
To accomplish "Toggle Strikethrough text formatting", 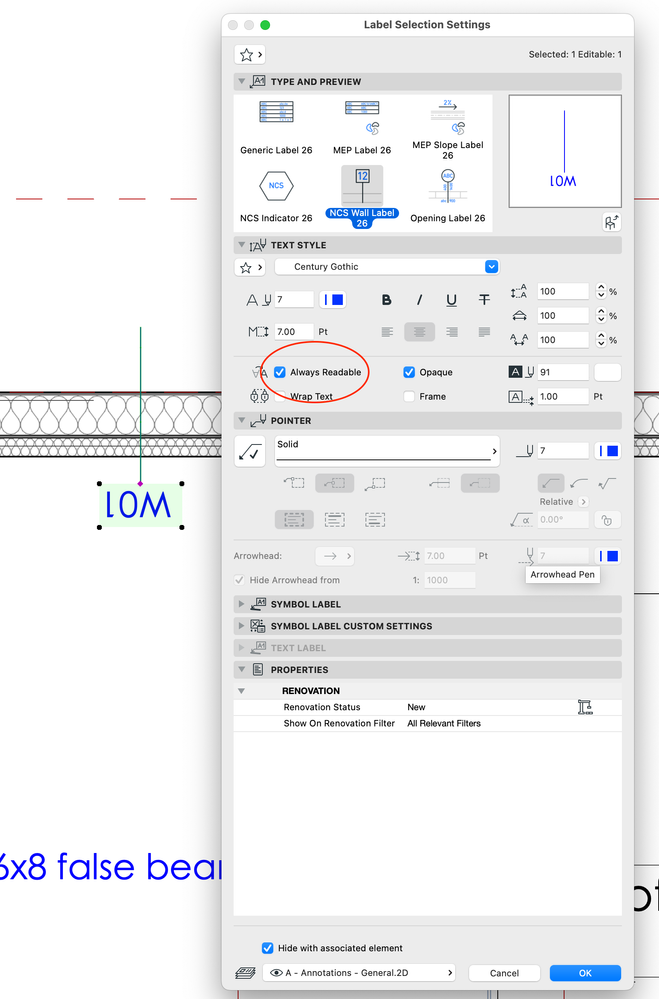I will click(x=484, y=300).
